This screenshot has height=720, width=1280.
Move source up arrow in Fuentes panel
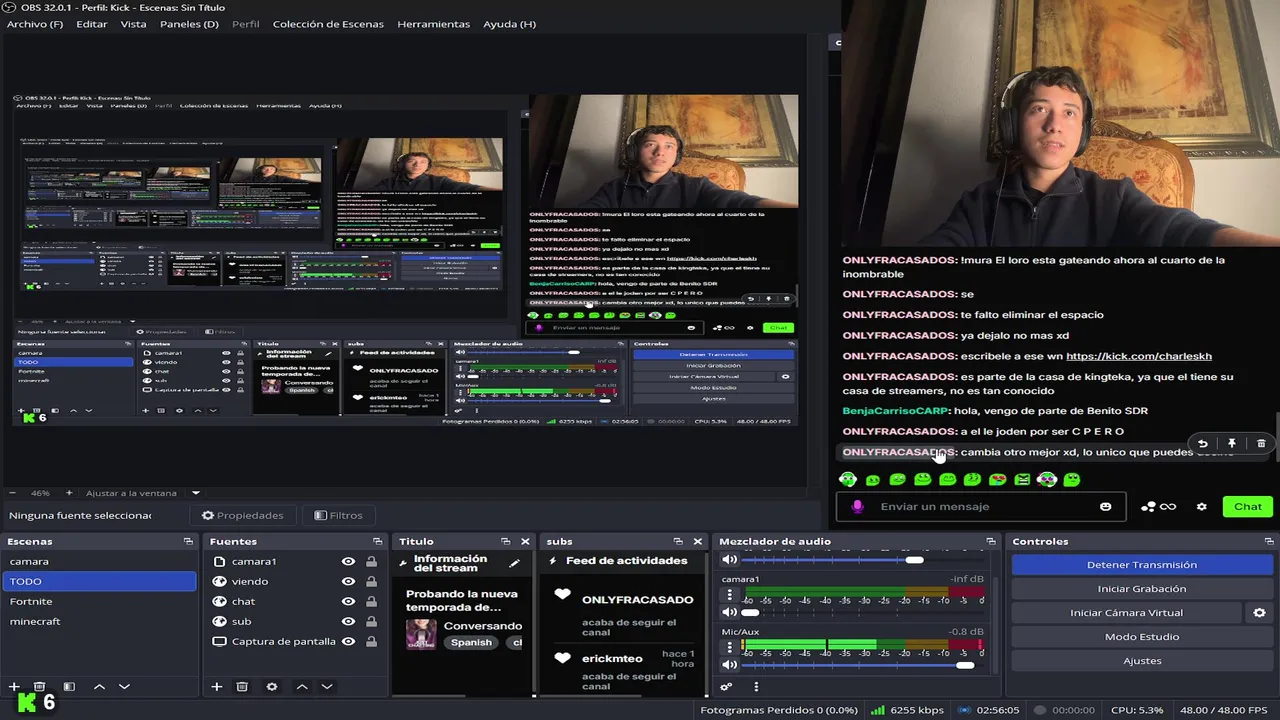(x=301, y=687)
